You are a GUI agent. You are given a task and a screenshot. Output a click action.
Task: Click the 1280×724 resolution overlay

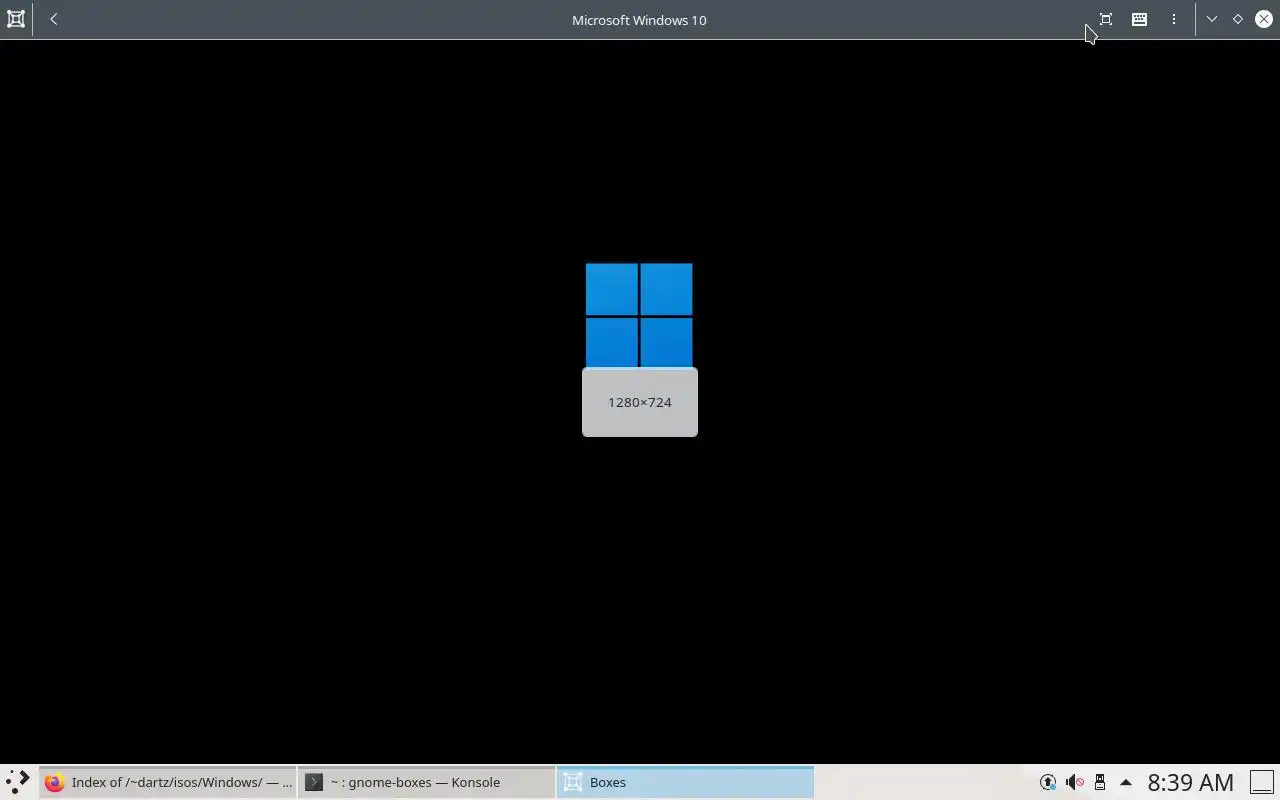pos(640,402)
